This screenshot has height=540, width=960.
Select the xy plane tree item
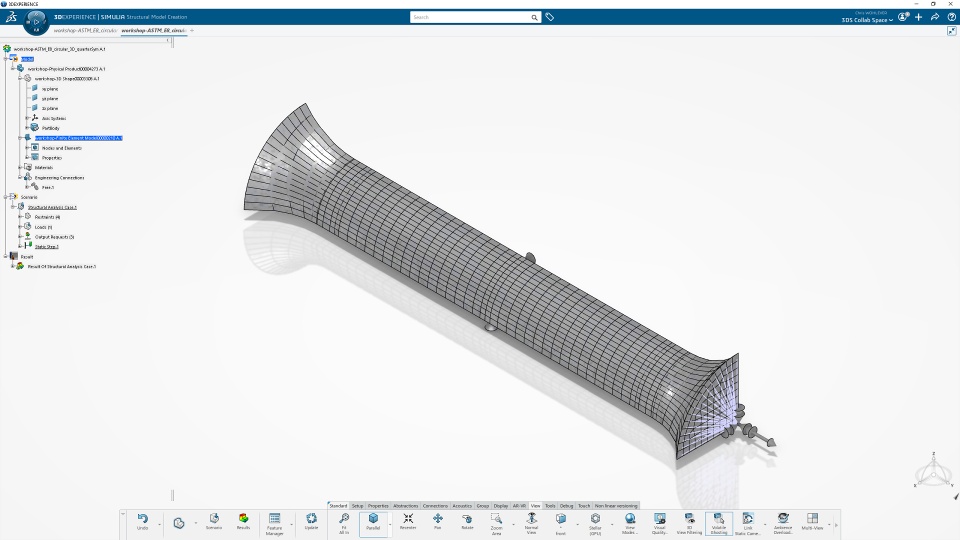(50, 89)
